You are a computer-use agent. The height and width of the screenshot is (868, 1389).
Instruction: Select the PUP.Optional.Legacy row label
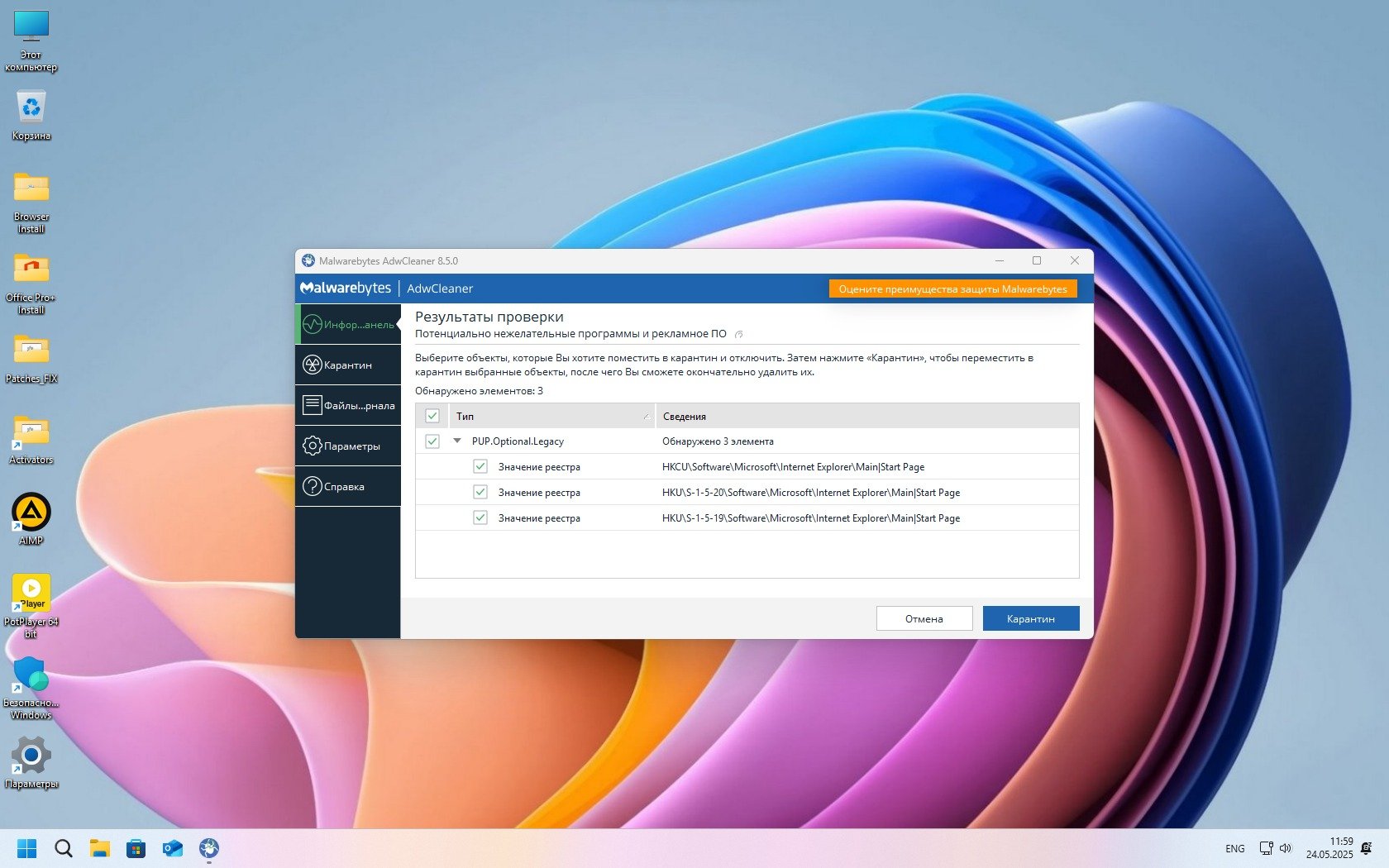tap(518, 441)
